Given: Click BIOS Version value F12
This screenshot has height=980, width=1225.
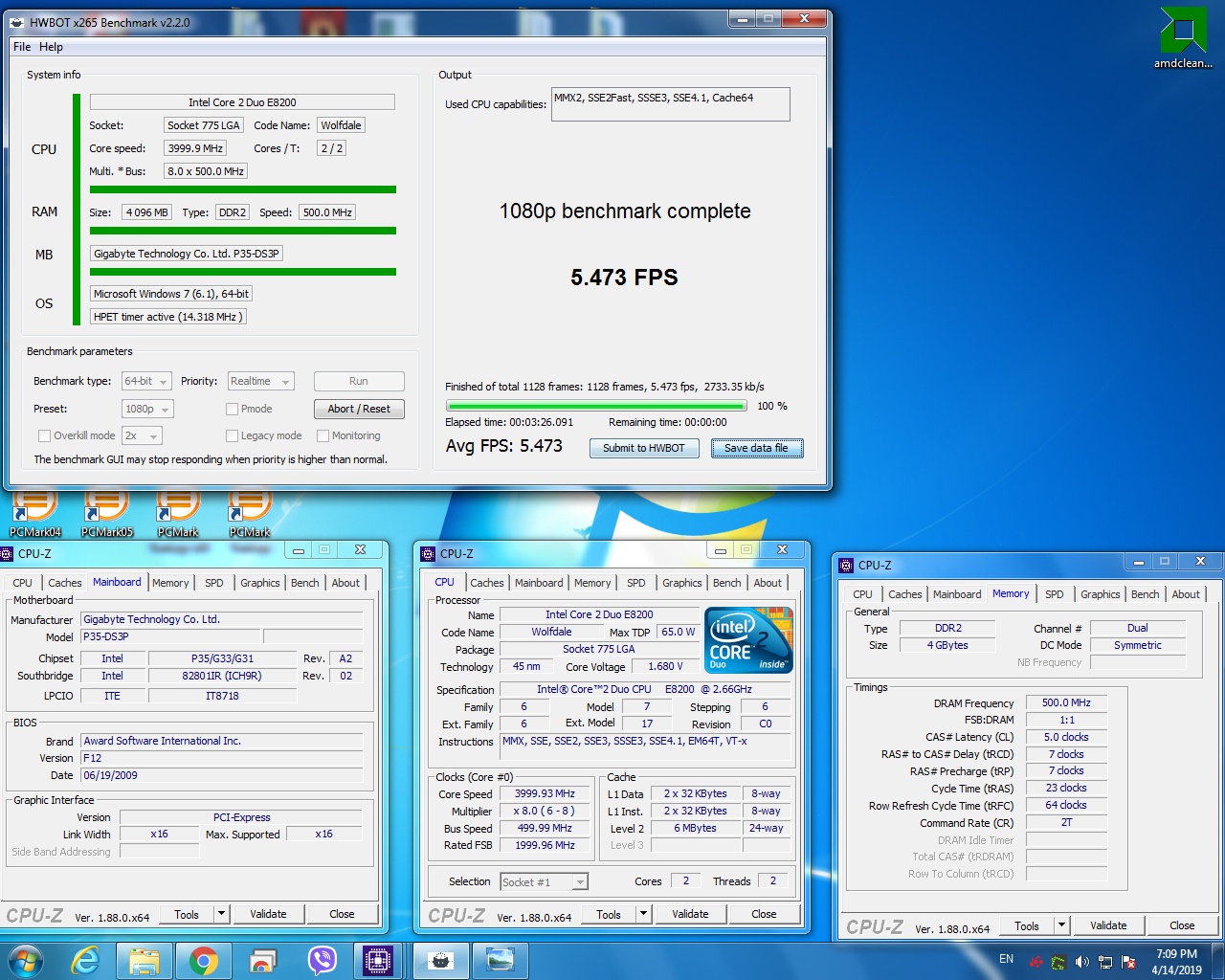Looking at the screenshot, I should click(x=221, y=758).
